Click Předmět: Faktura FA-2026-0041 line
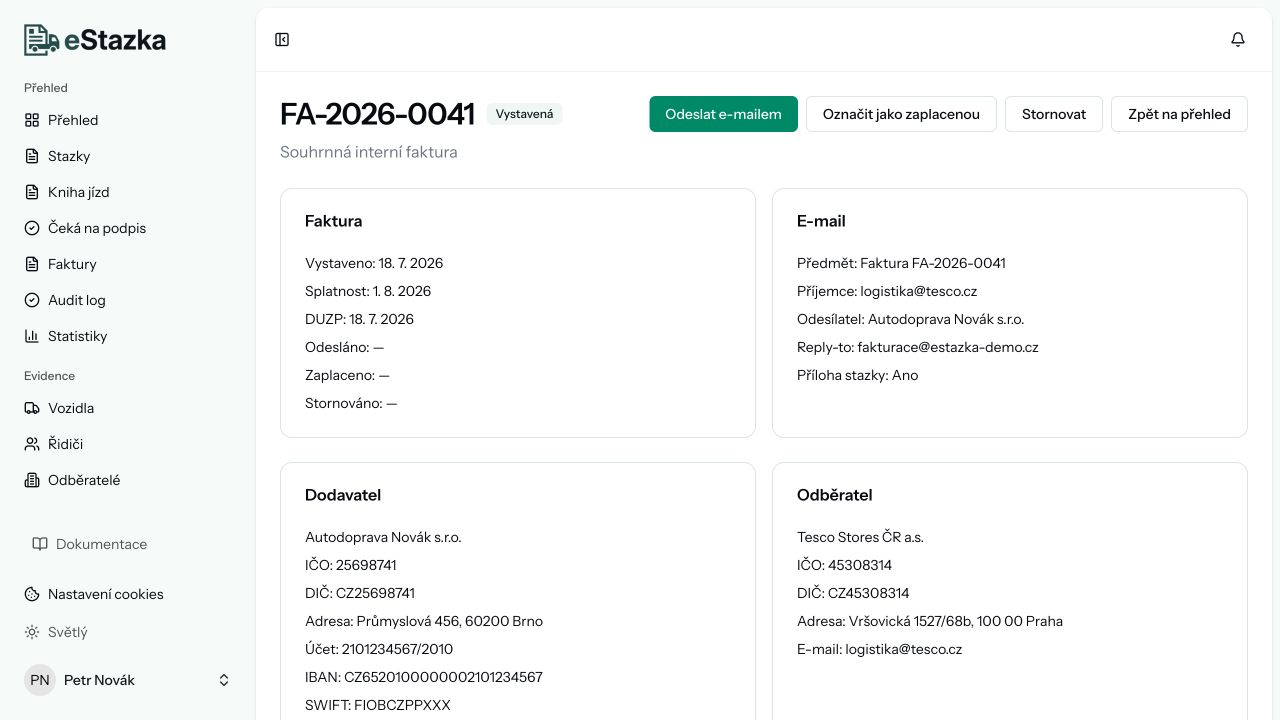This screenshot has width=1280, height=720. [x=901, y=263]
